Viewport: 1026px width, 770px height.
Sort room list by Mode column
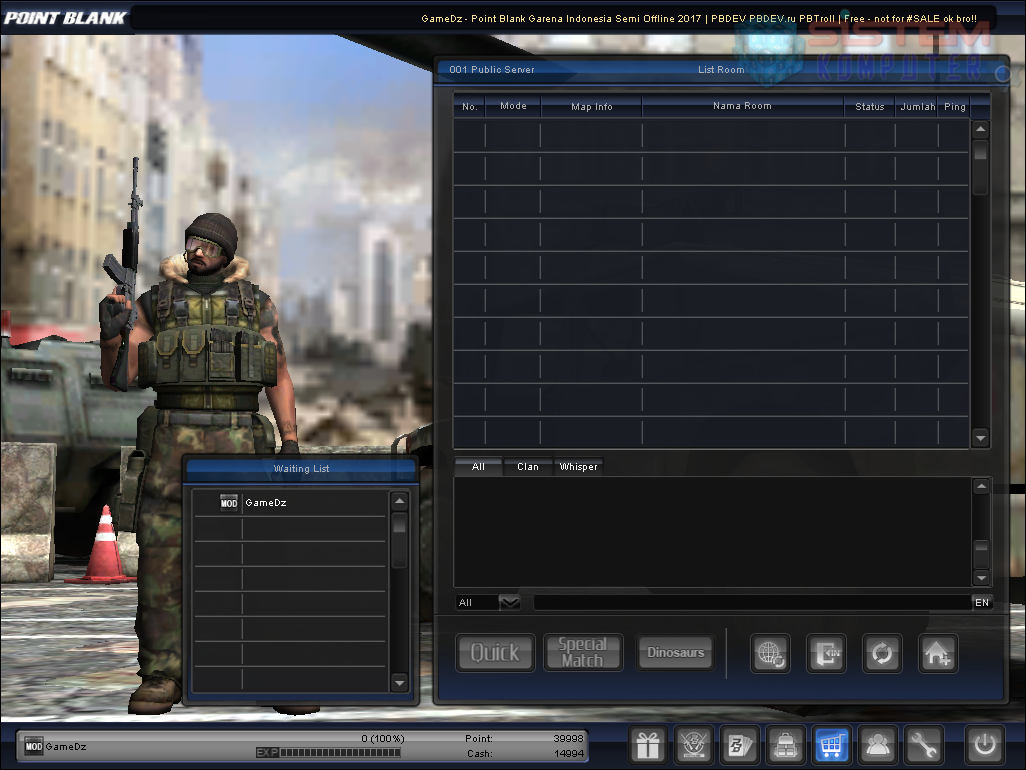[513, 106]
